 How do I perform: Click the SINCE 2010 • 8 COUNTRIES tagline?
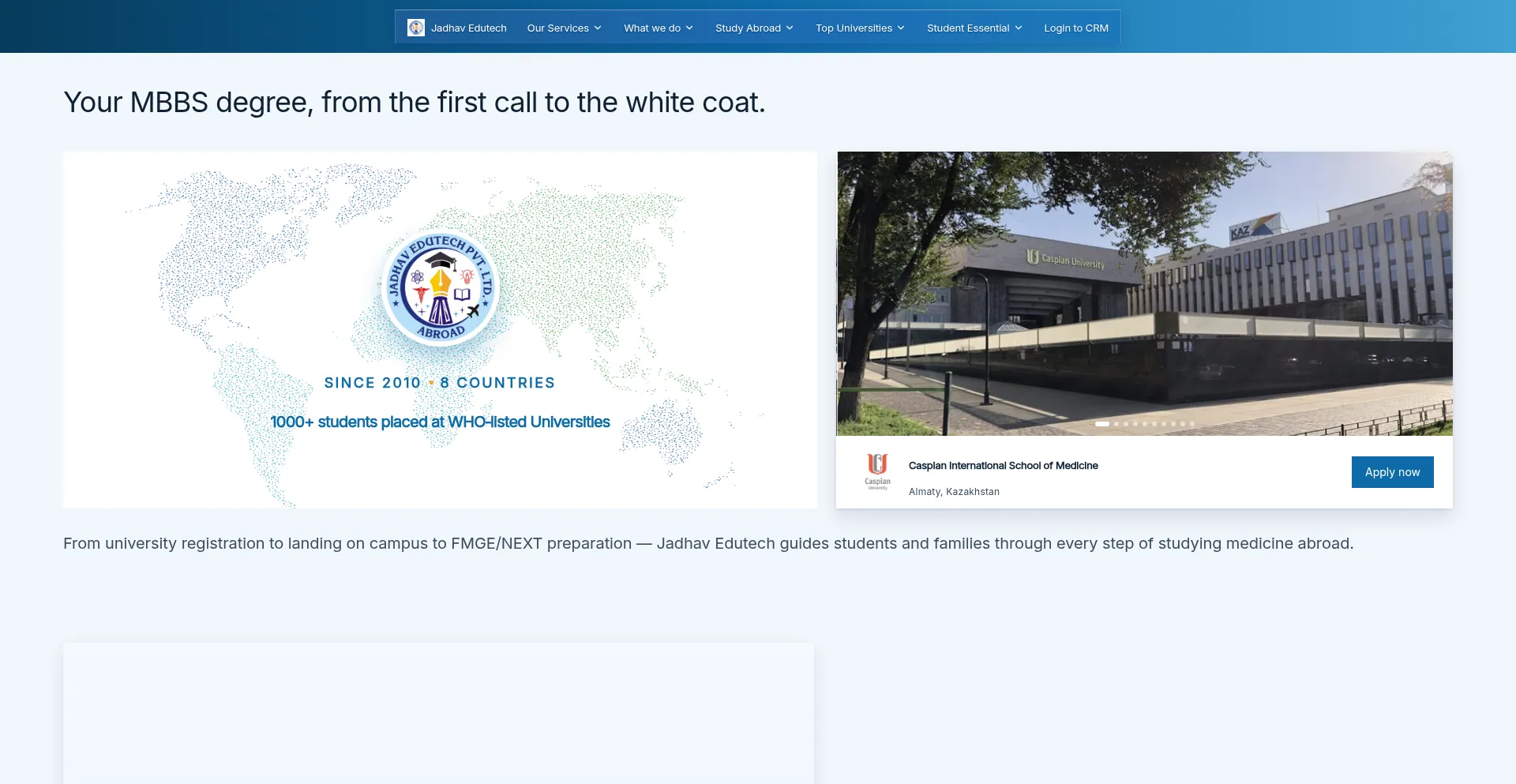(440, 383)
